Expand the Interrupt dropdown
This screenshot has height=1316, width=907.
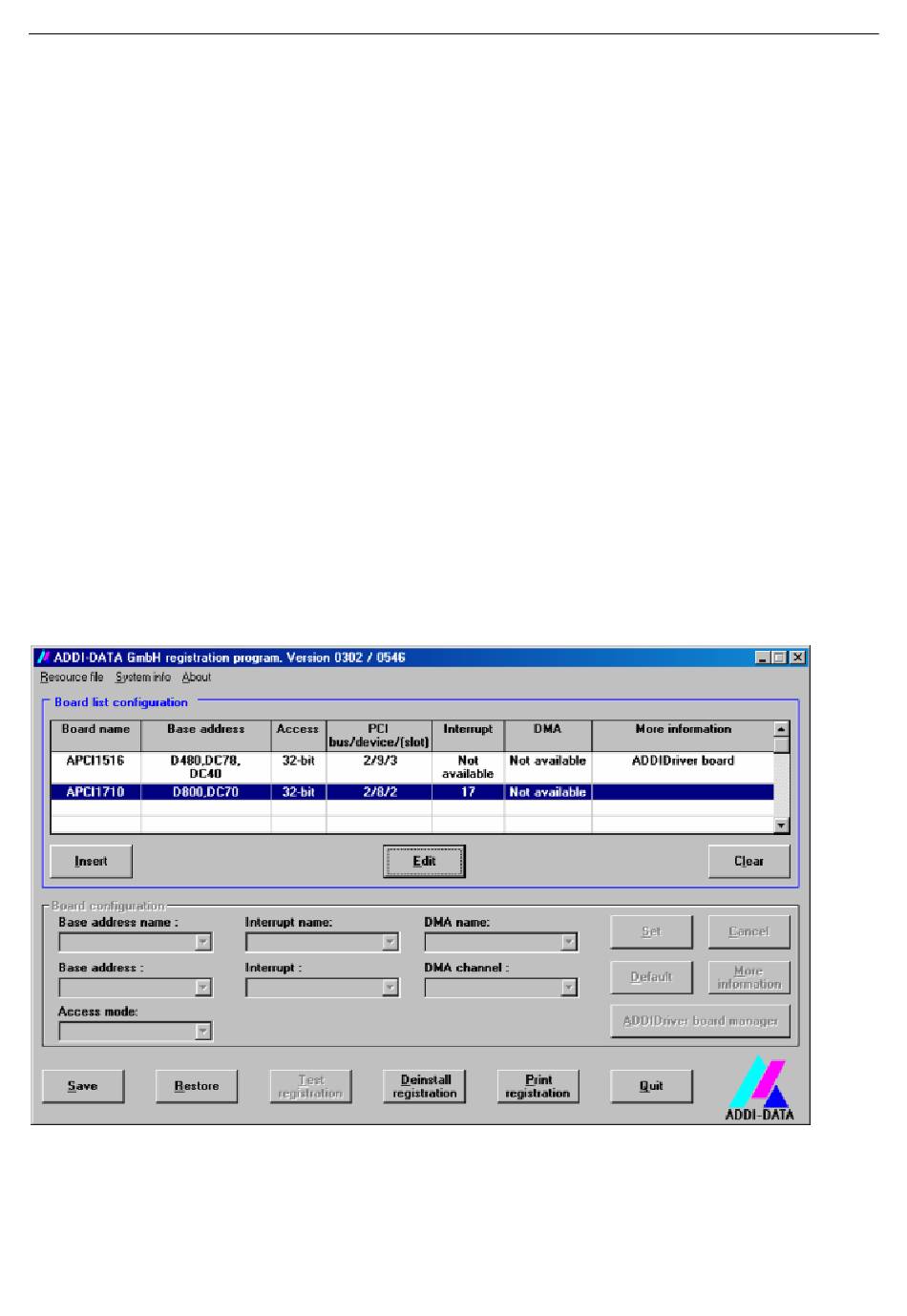tap(390, 988)
